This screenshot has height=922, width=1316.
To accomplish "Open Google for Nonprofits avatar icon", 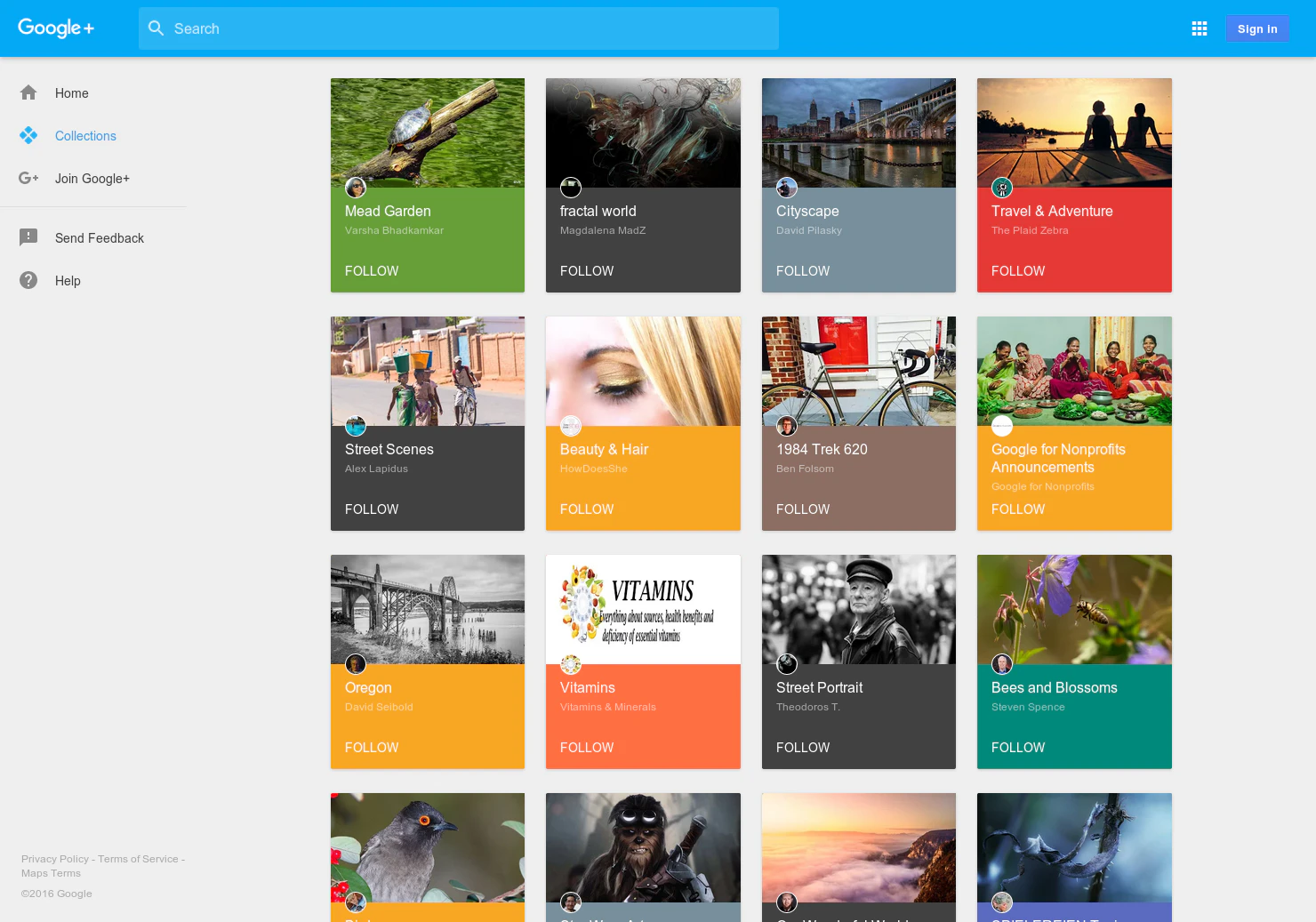I will point(1002,426).
